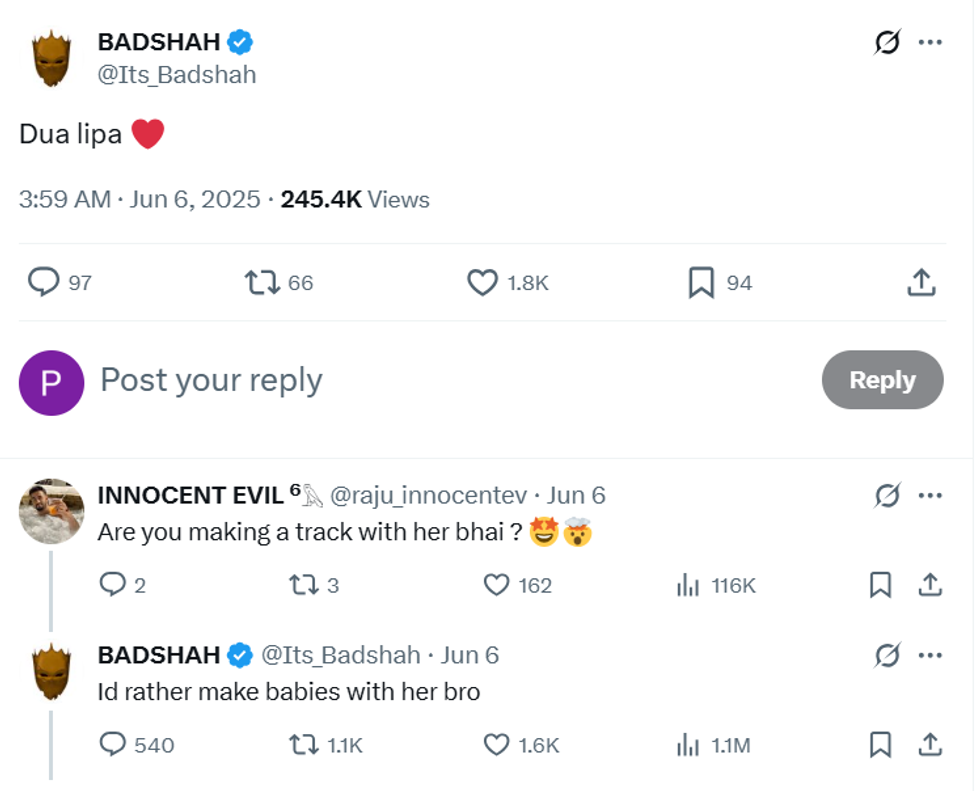Open more options menu on the main tweet
The height and width of the screenshot is (791, 980).
tap(931, 42)
